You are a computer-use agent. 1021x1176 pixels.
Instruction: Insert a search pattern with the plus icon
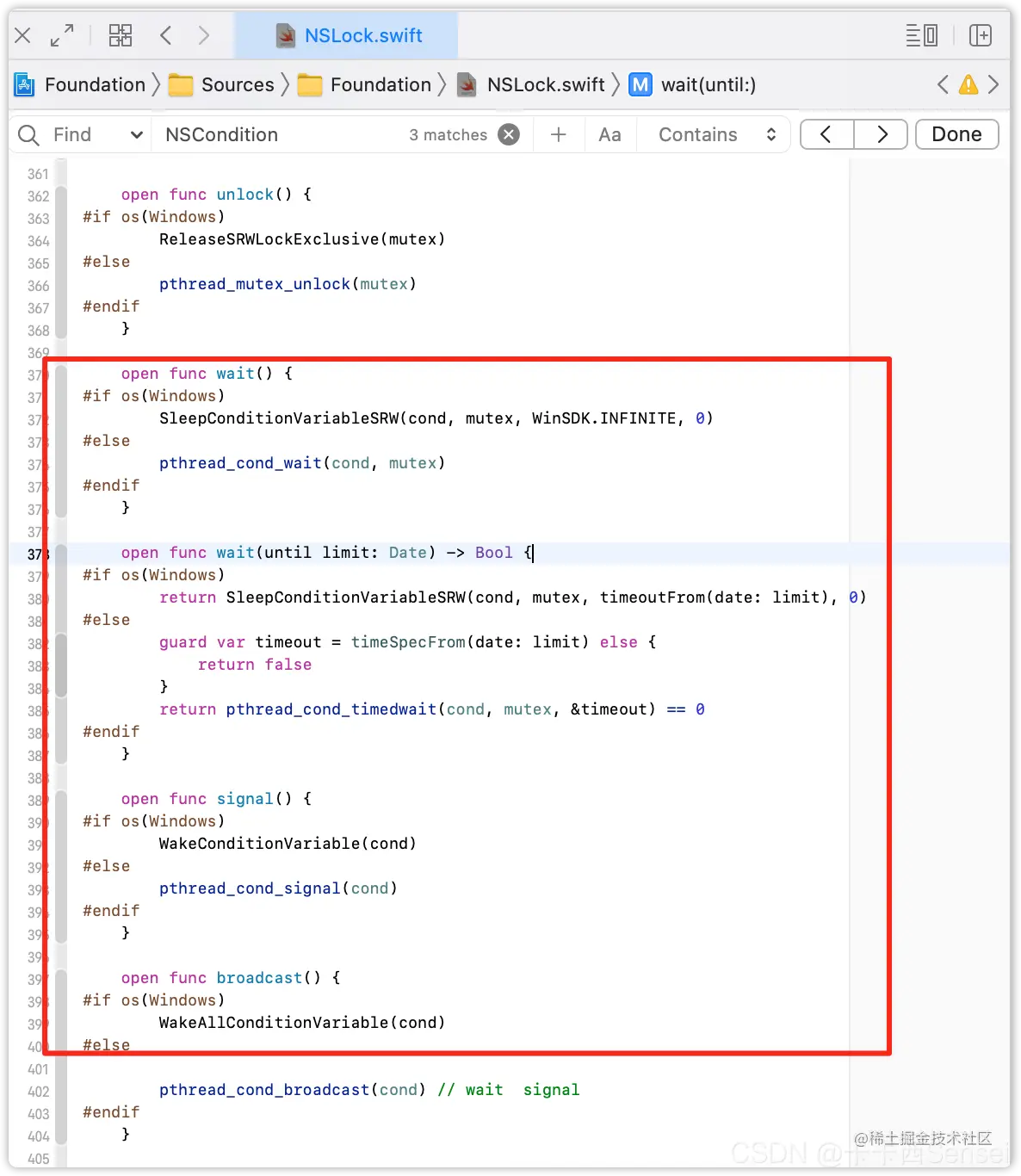click(x=559, y=134)
